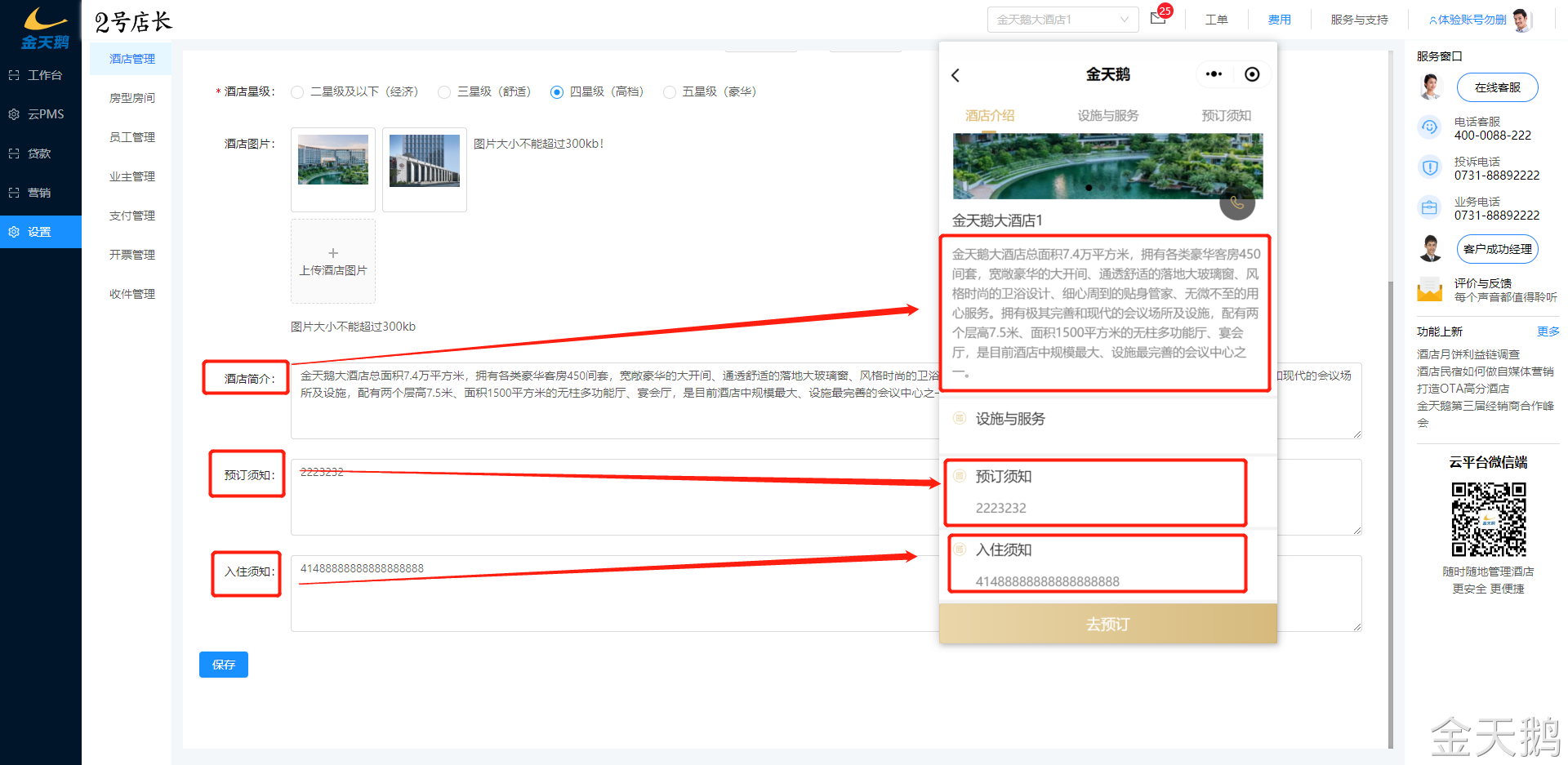Click the customer success manager avatar
Image resolution: width=1568 pixels, height=765 pixels.
click(x=1430, y=248)
